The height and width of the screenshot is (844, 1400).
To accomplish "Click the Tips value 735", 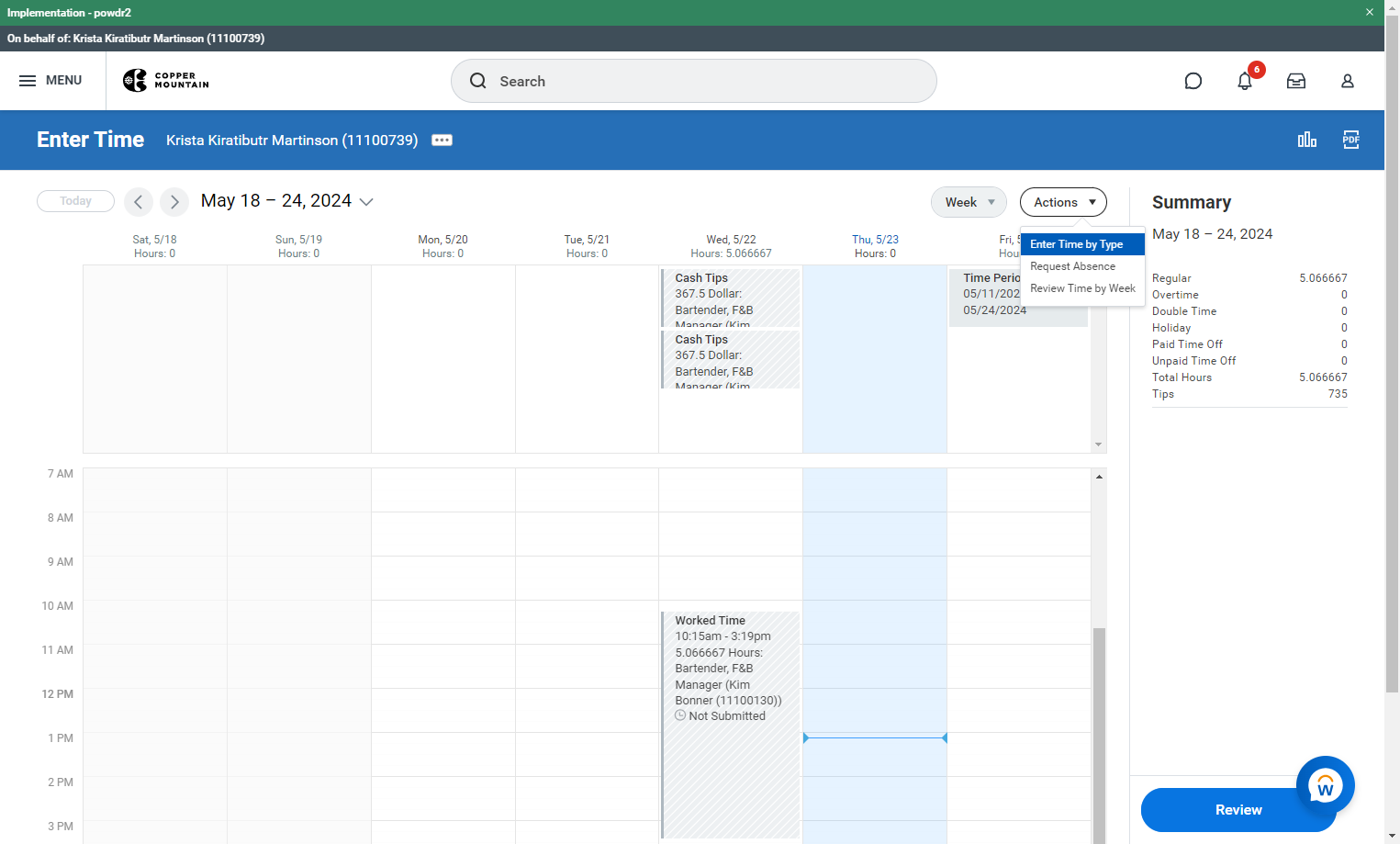I will [1338, 394].
